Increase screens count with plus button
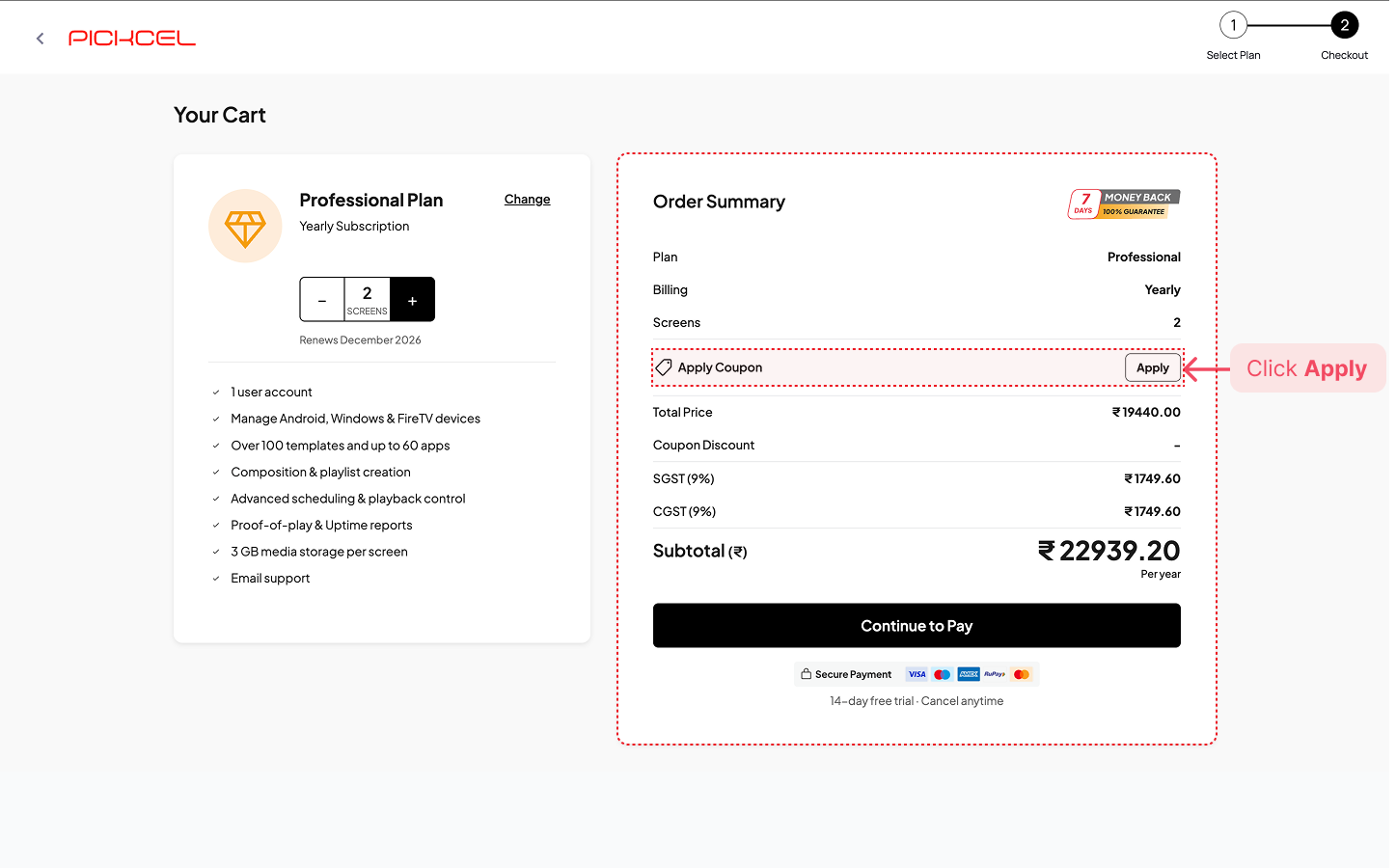 tap(412, 300)
